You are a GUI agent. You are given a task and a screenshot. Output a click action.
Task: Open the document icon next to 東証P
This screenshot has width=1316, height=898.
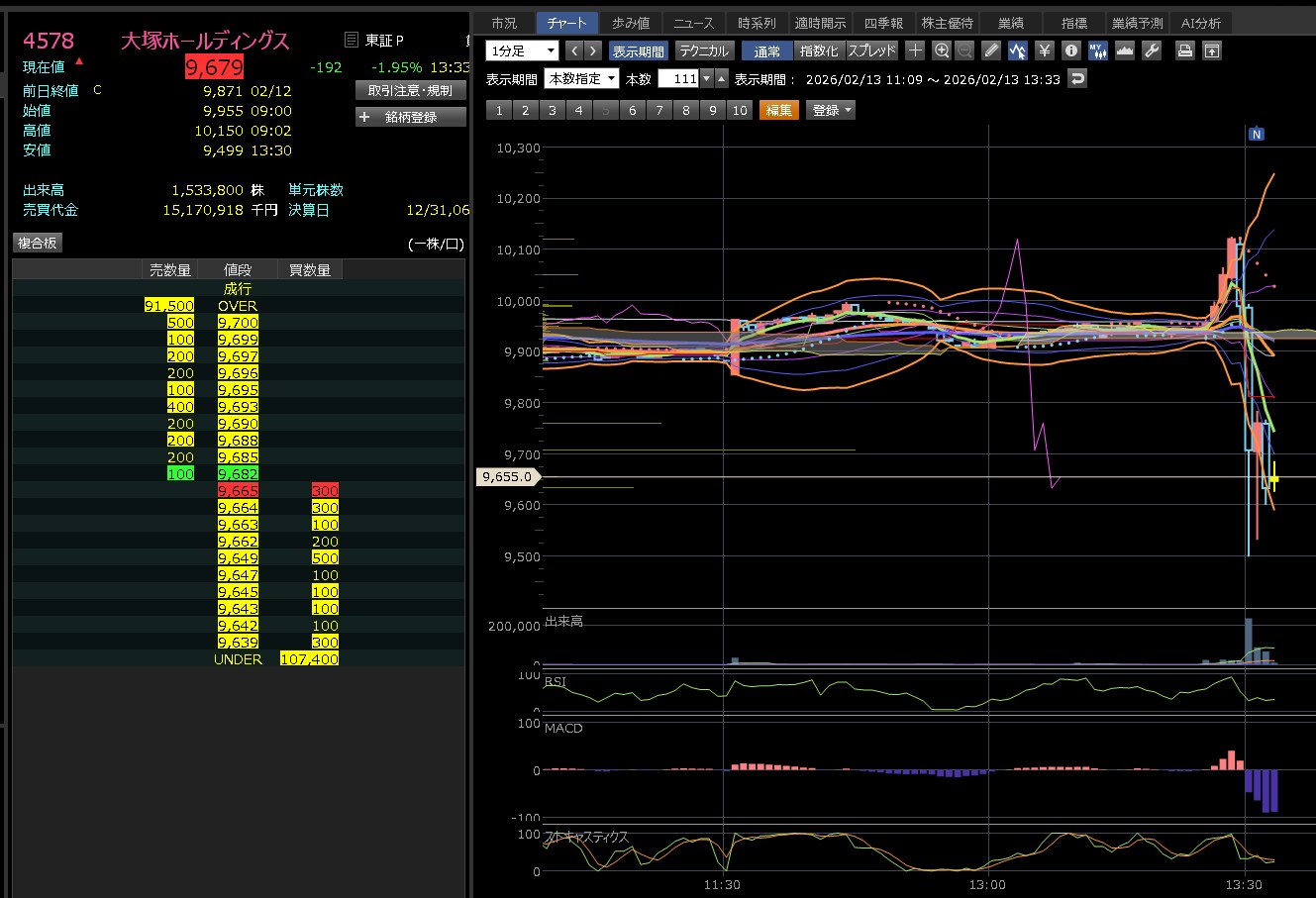point(351,41)
